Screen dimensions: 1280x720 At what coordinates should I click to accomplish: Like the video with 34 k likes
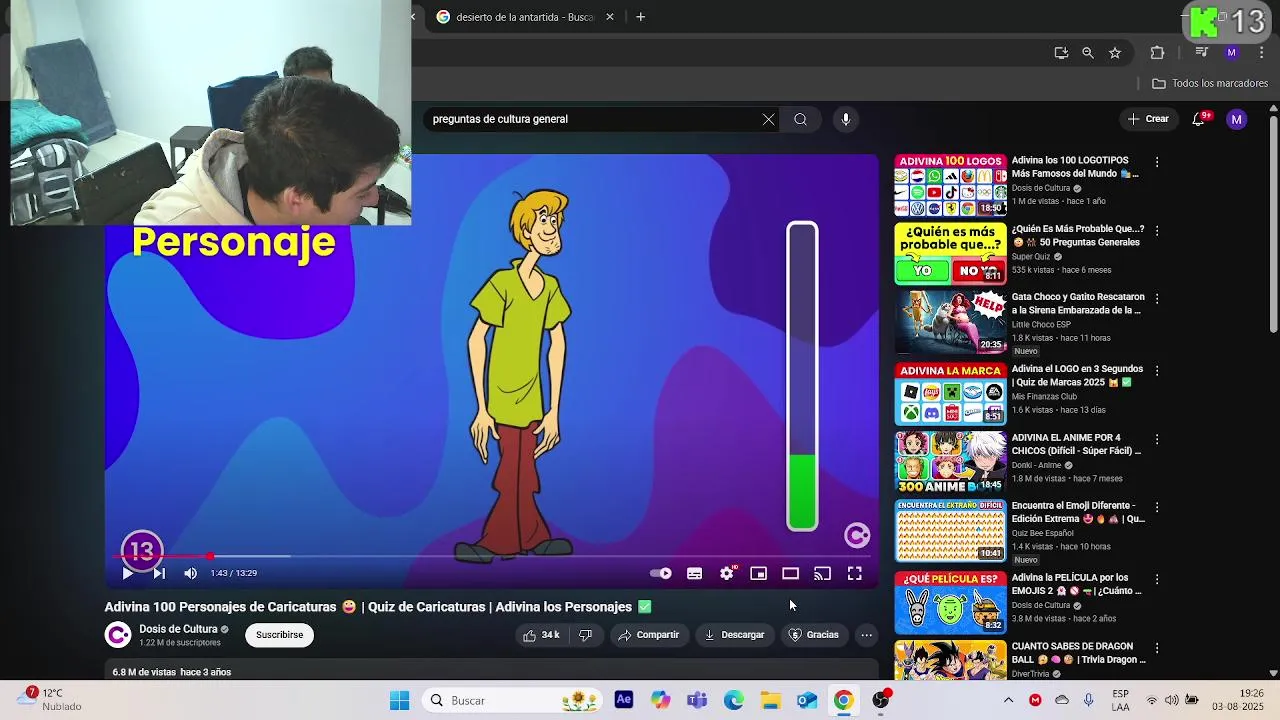click(541, 635)
